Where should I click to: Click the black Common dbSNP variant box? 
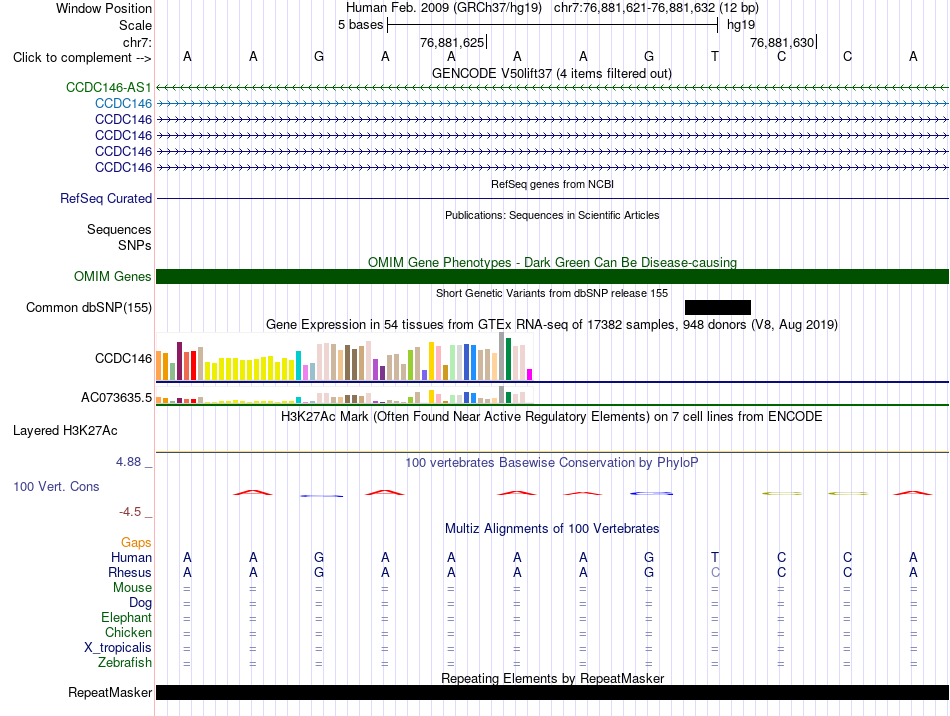[718, 307]
